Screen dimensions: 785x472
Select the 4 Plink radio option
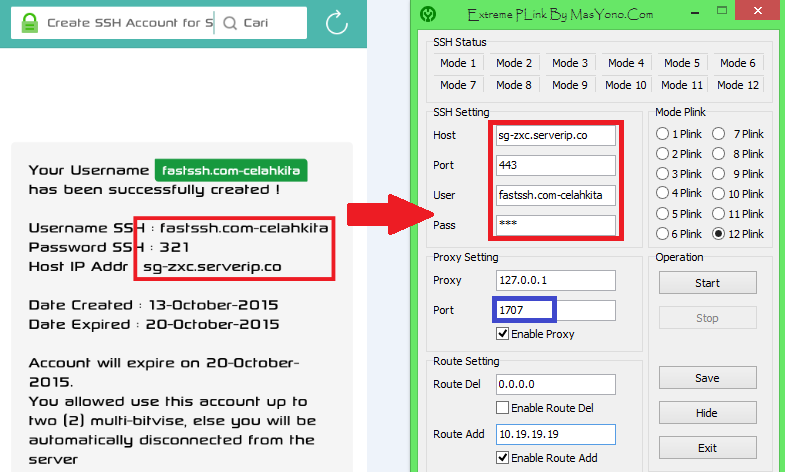tap(662, 193)
